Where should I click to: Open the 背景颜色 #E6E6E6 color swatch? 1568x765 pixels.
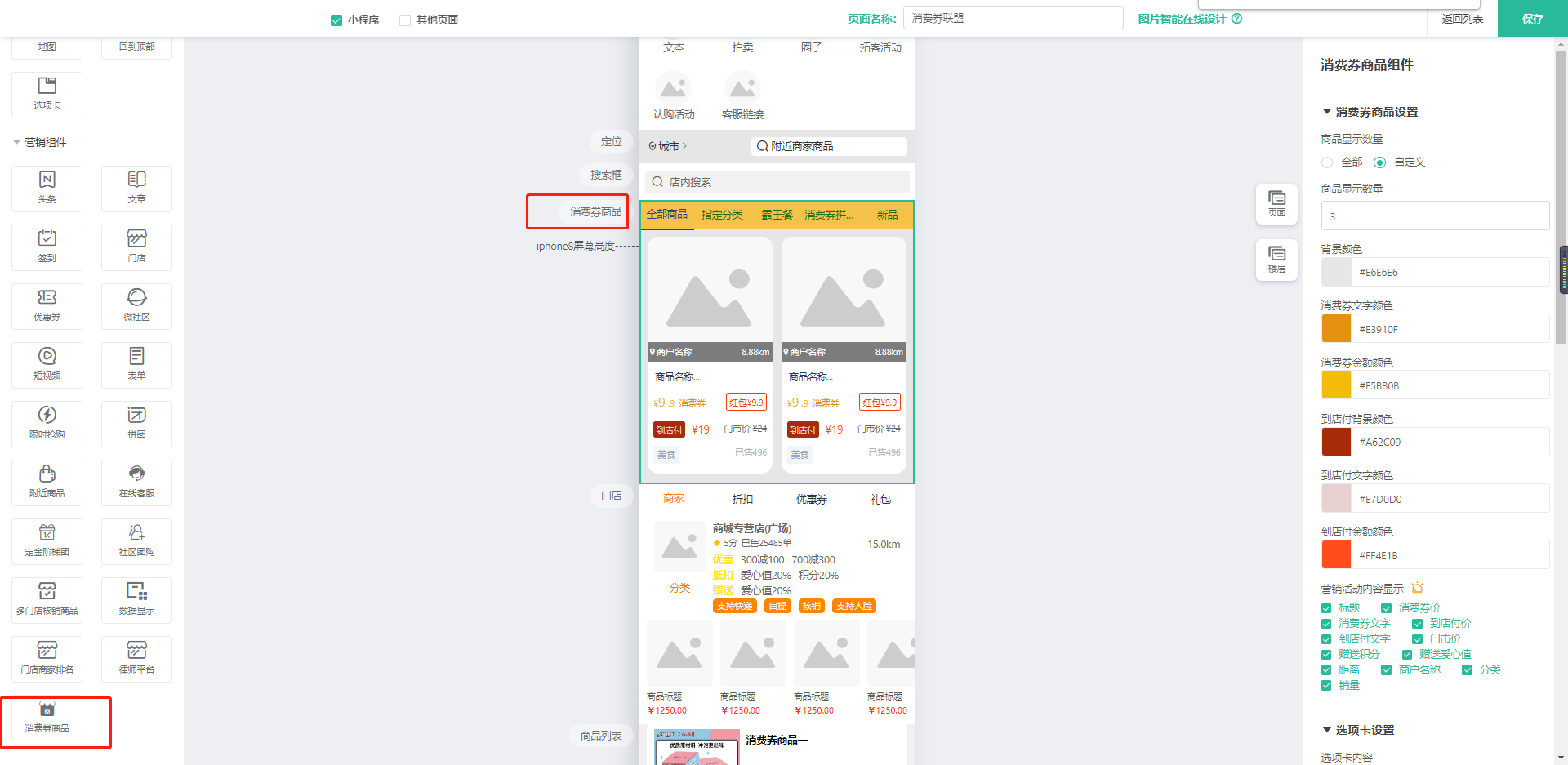point(1336,272)
